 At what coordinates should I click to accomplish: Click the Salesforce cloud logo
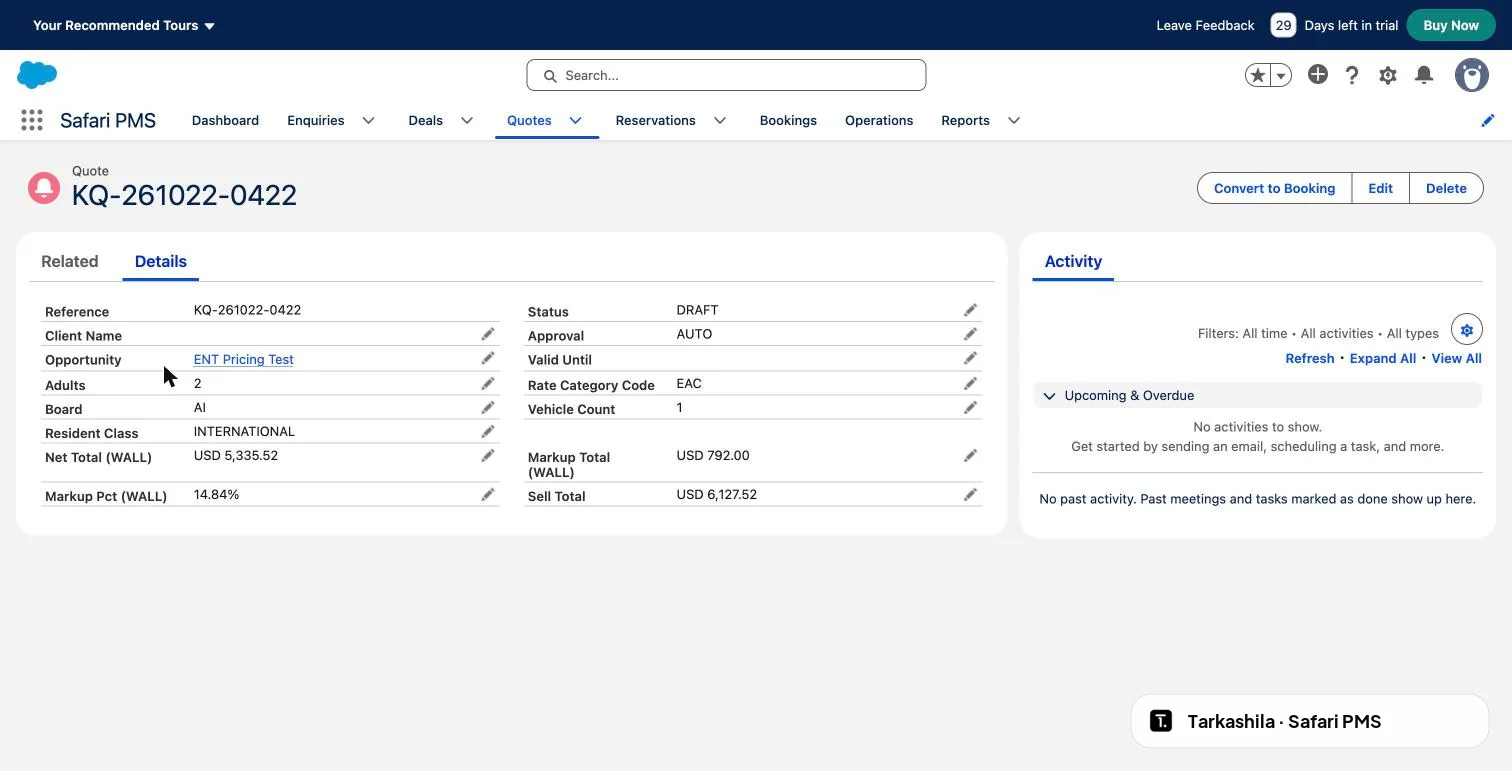tap(37, 75)
